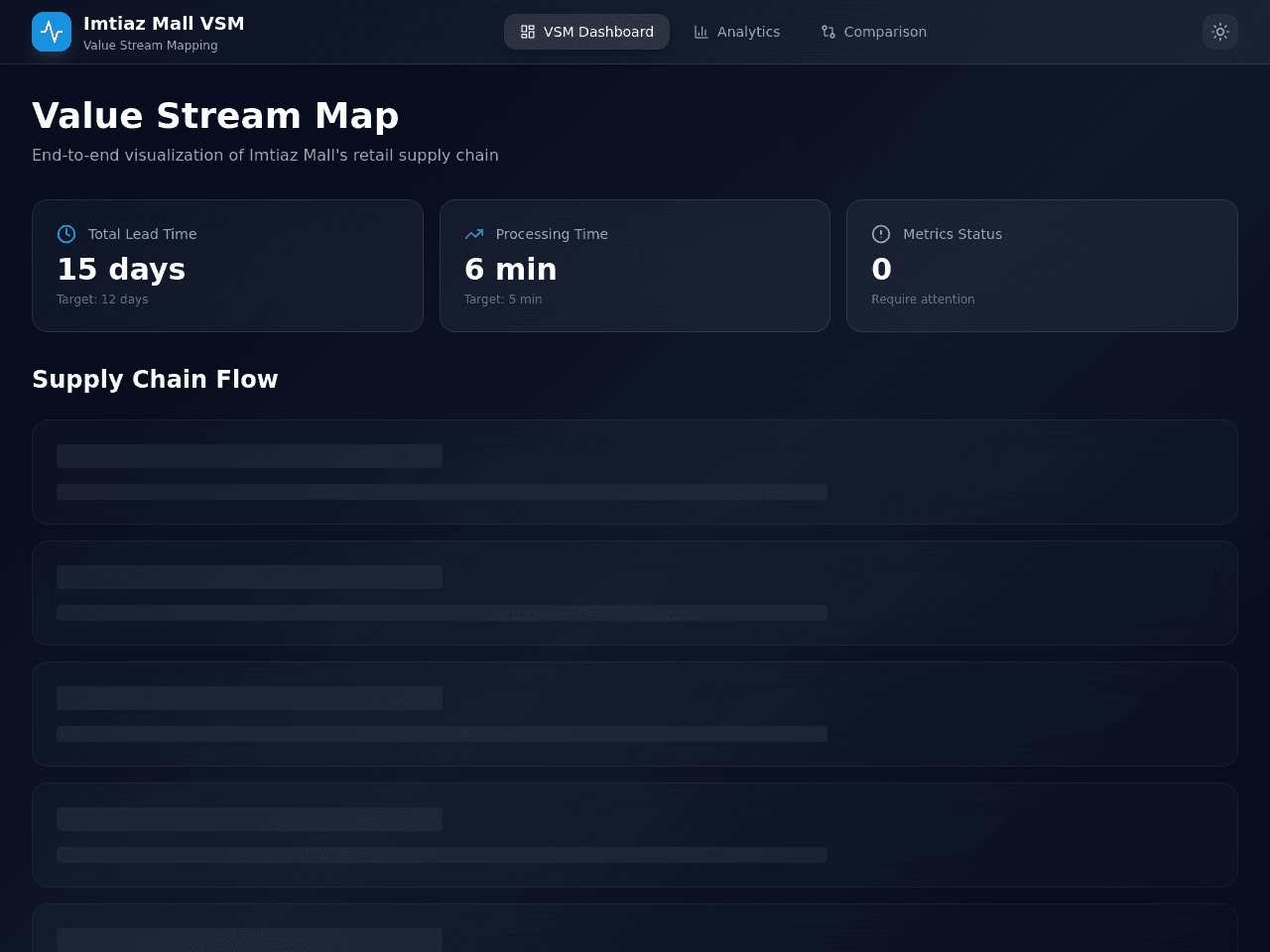
Task: Click the bar chart icon beside Analytics
Action: (x=701, y=32)
